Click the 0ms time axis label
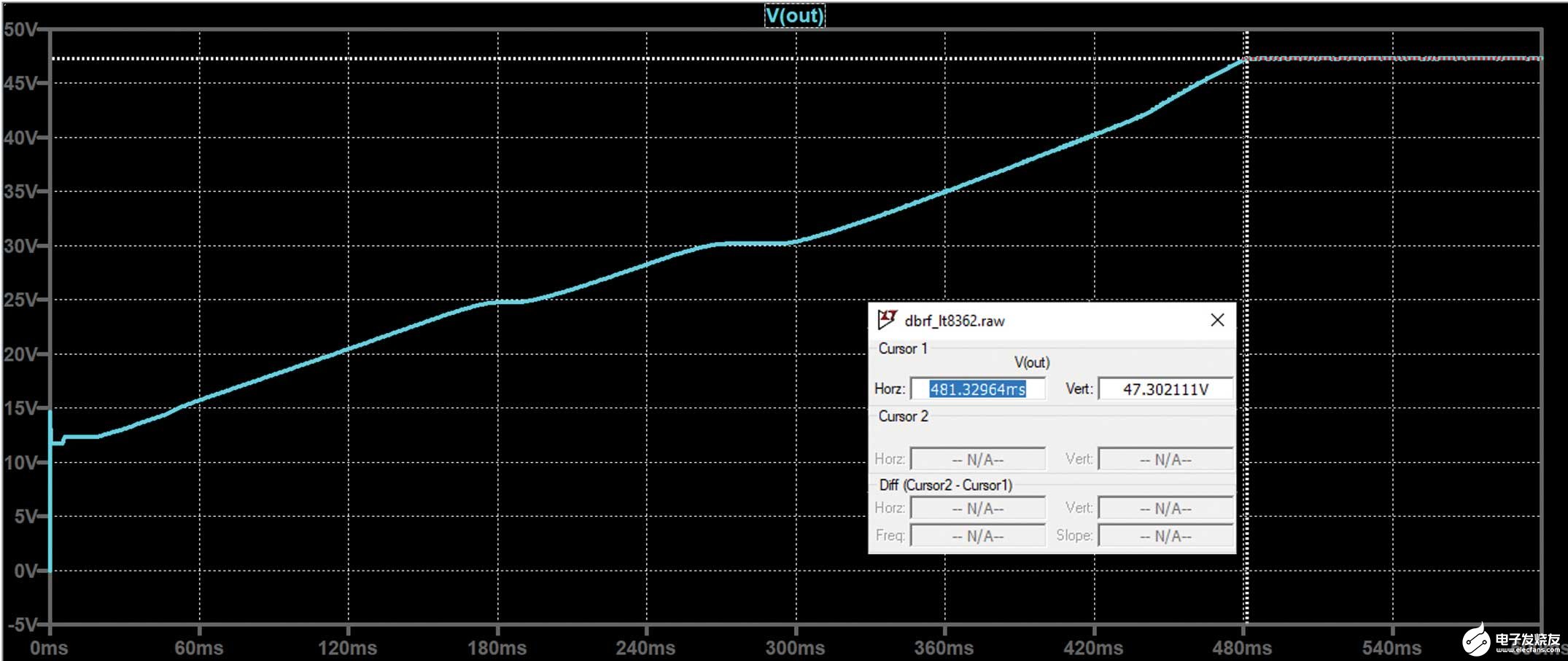1568x661 pixels. click(x=49, y=648)
